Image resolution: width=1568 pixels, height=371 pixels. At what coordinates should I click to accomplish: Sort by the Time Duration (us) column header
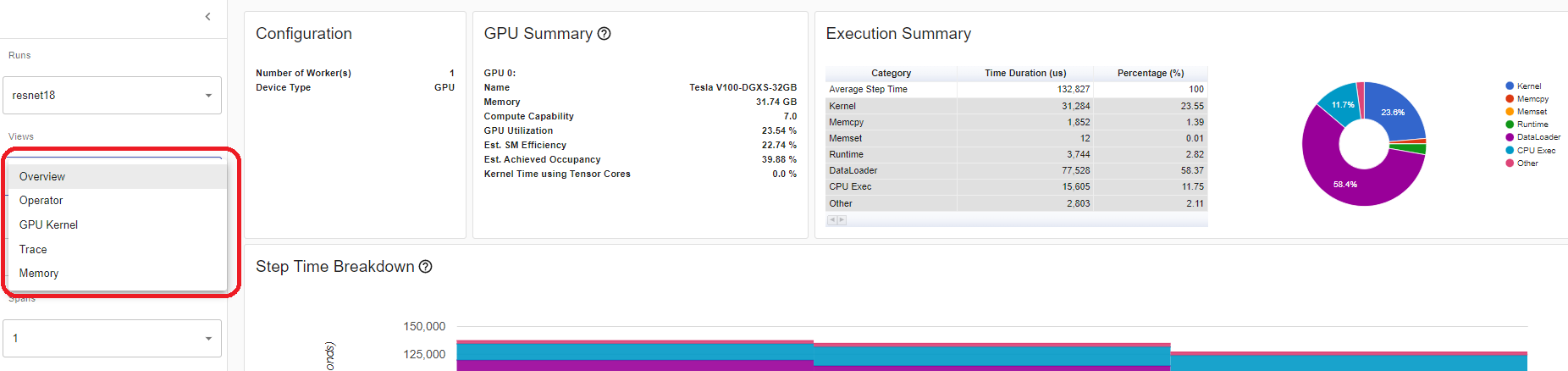[x=1024, y=74]
